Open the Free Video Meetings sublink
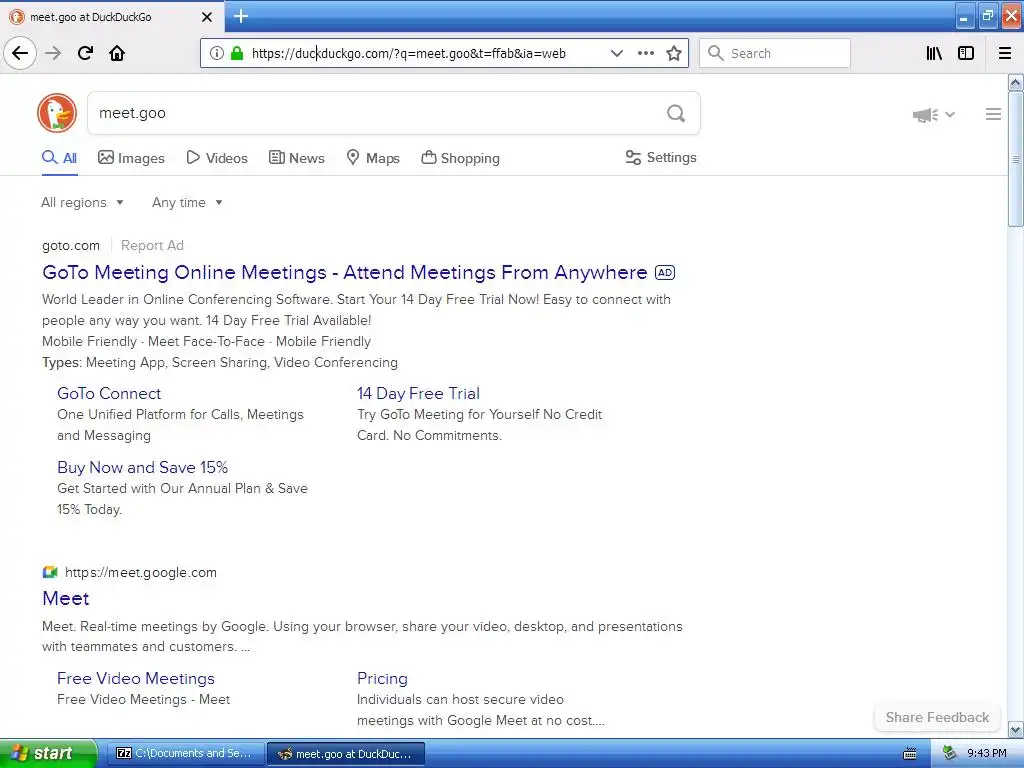Viewport: 1024px width, 768px height. click(136, 679)
